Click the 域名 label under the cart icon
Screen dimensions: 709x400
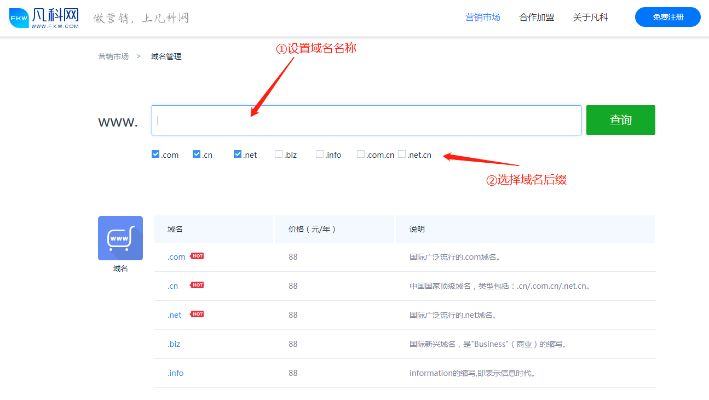pos(120,268)
